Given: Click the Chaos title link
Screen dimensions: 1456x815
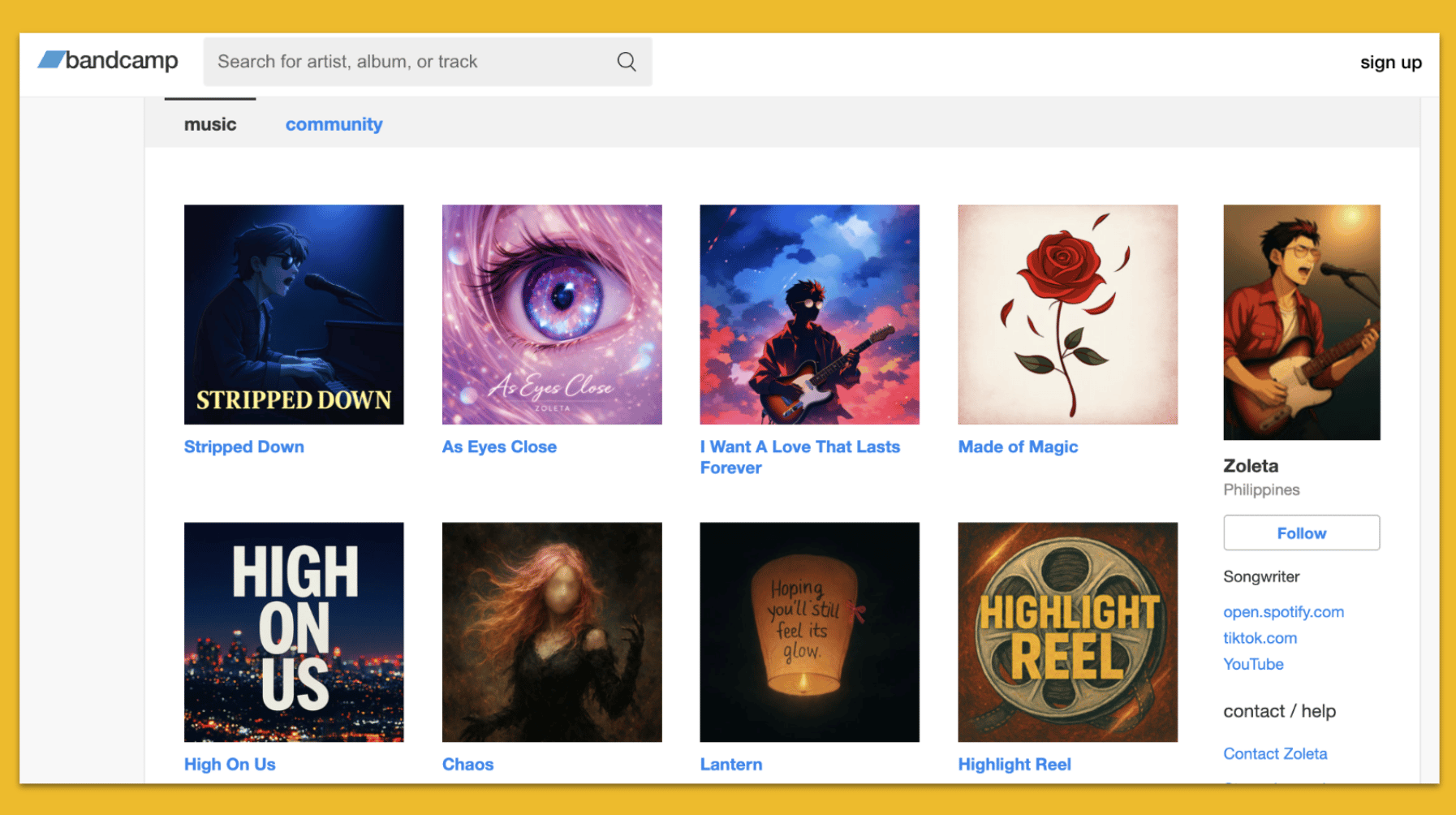Looking at the screenshot, I should 467,764.
